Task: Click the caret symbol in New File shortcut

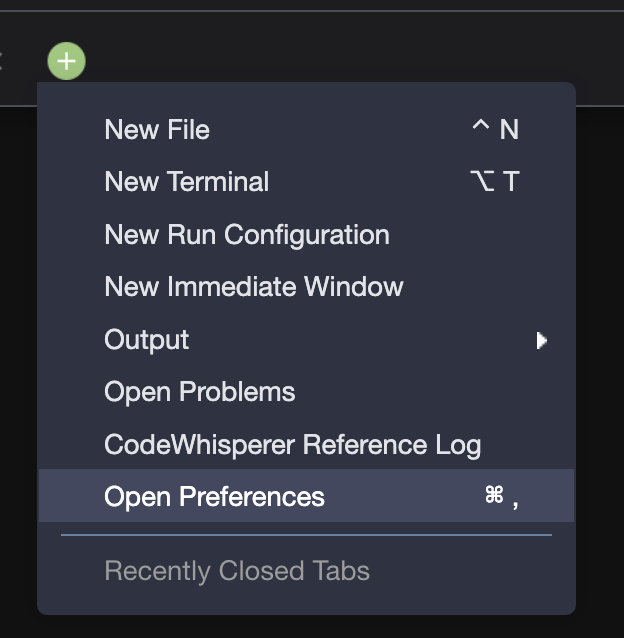Action: point(480,125)
